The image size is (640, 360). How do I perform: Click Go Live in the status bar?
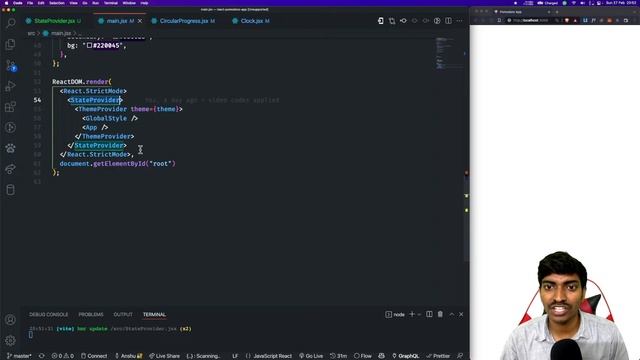[x=311, y=356]
